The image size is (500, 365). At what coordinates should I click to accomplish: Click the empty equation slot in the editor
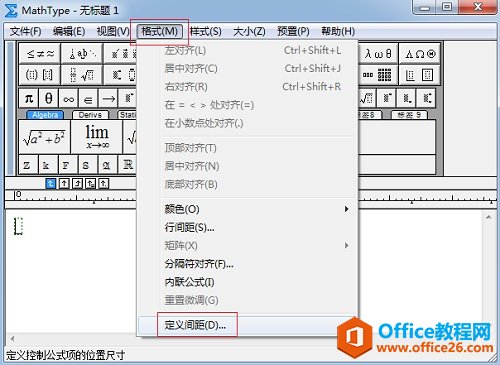[x=18, y=226]
